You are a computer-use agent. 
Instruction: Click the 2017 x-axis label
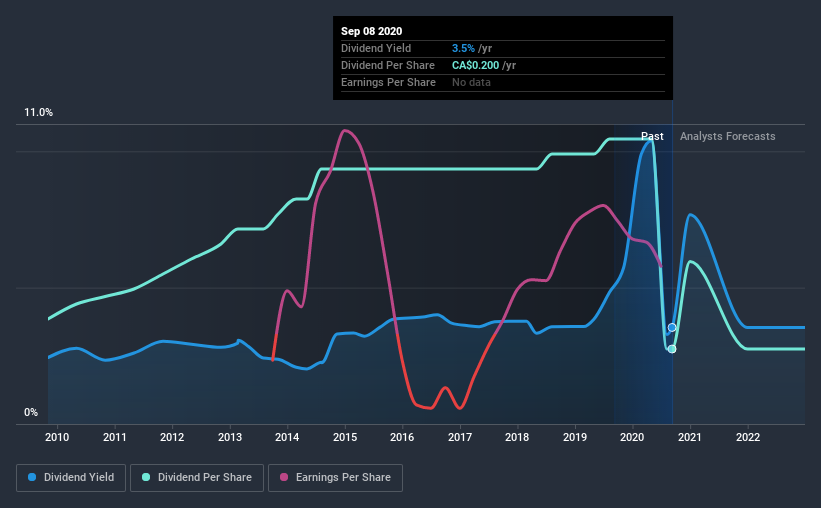tap(460, 437)
